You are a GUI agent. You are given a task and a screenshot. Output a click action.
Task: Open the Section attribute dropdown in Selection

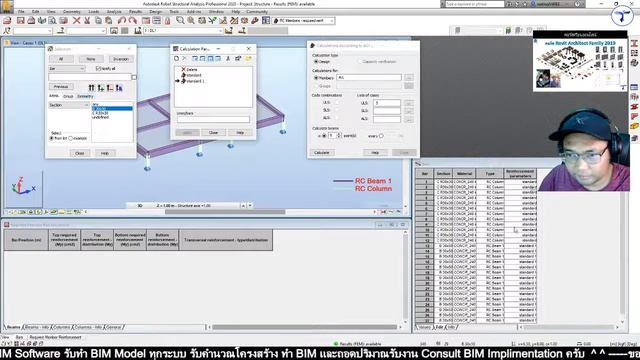click(x=69, y=105)
